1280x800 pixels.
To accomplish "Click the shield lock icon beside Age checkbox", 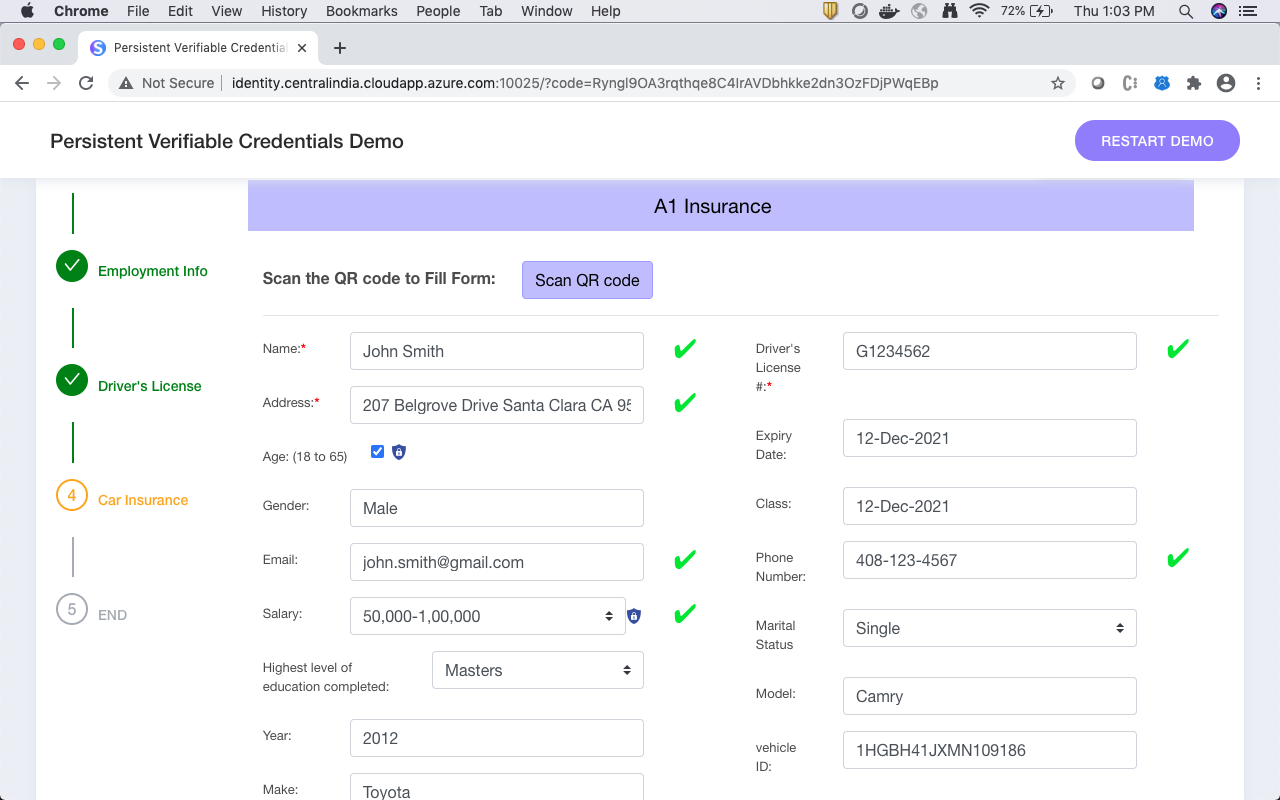I will click(399, 452).
